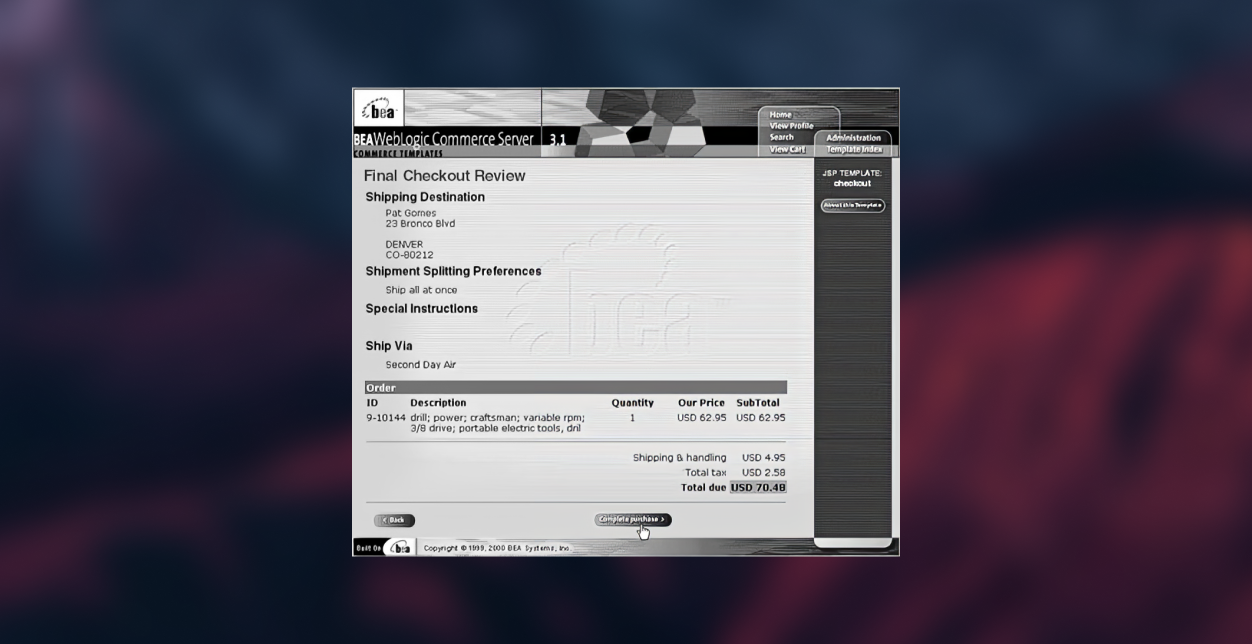
Task: Click the Total due amount USD 70.48
Action: tap(758, 488)
